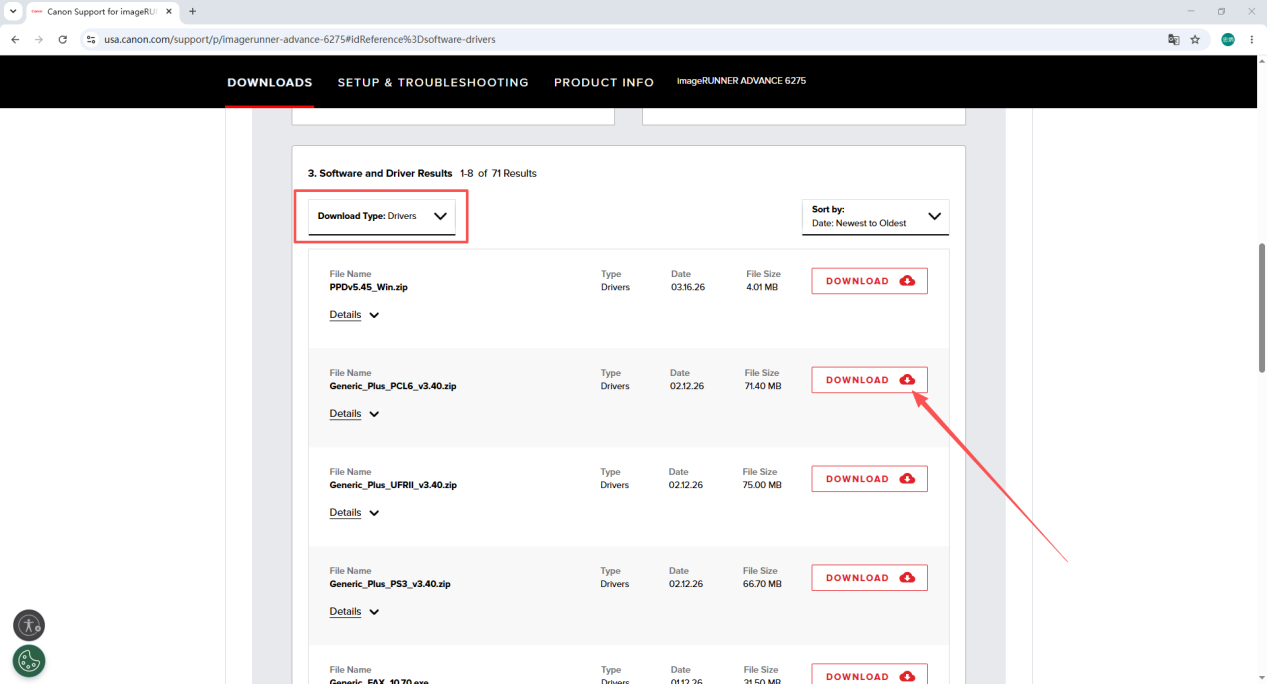This screenshot has width=1267, height=684.
Task: Click the page vertical scrollbar
Action: pos(1261,307)
